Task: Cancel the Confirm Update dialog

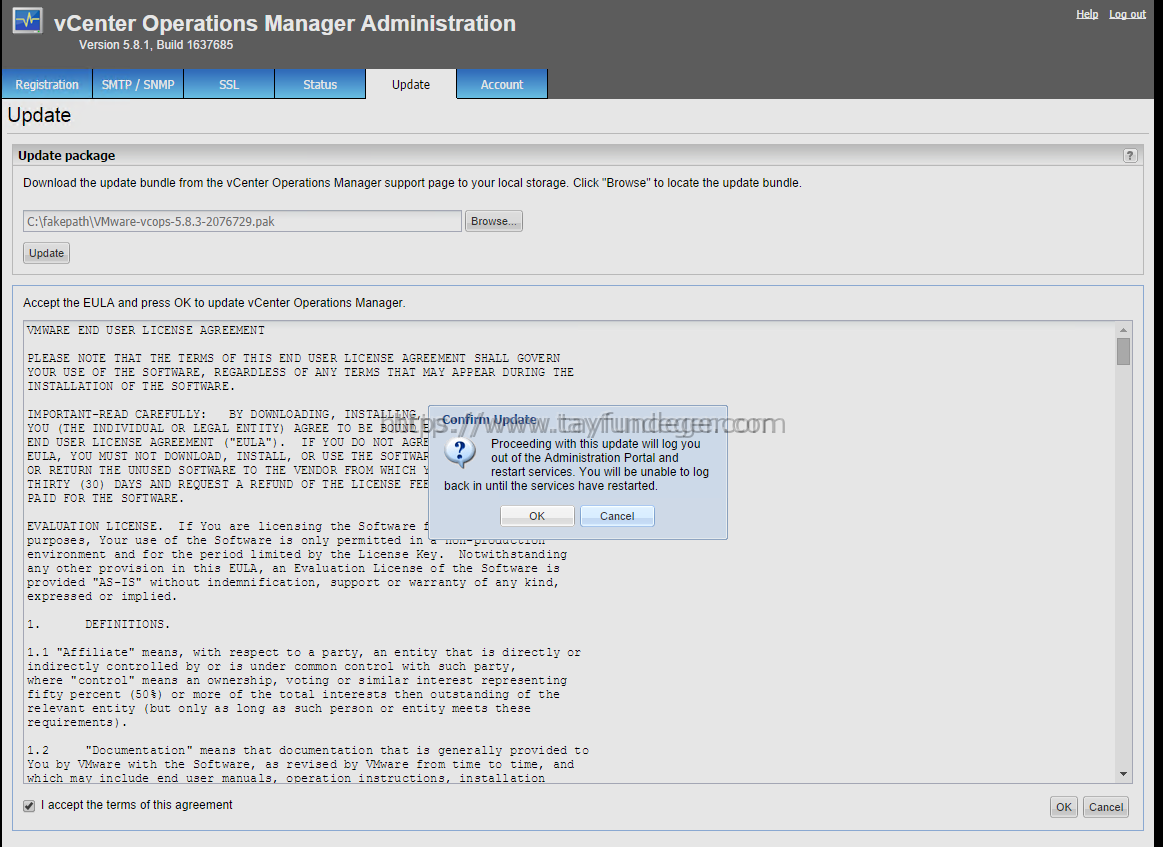Action: coord(617,516)
